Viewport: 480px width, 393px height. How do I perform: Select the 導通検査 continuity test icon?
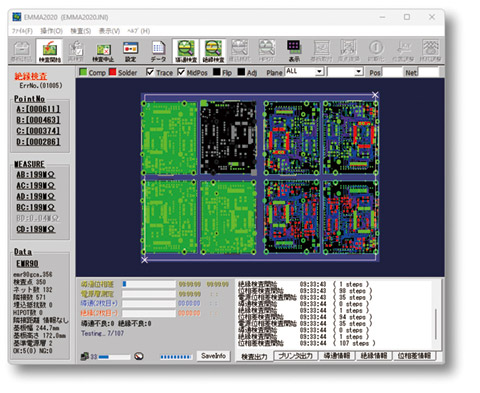tap(186, 51)
